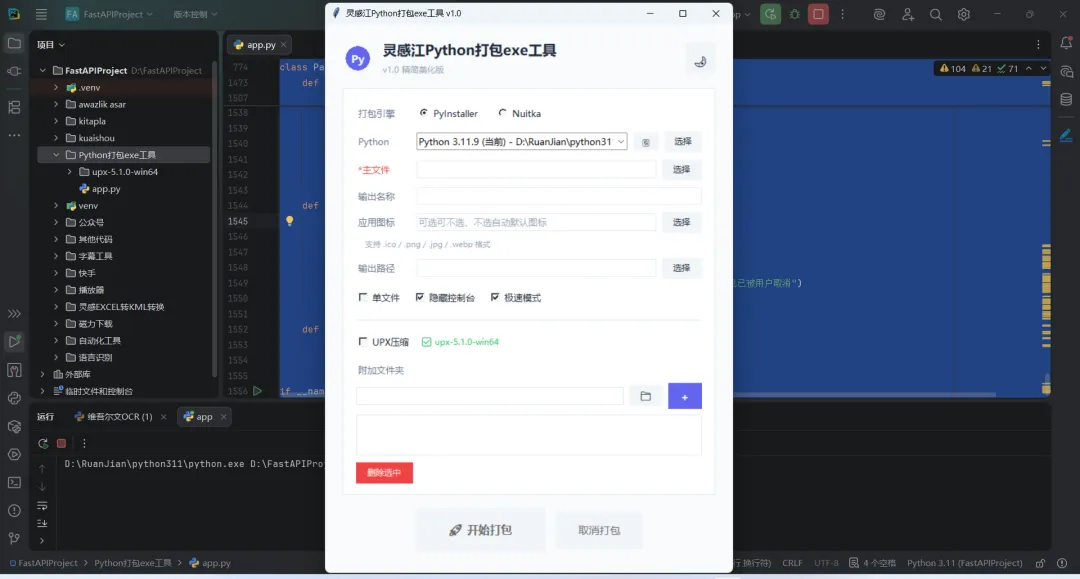Image resolution: width=1080 pixels, height=579 pixels.
Task: Expand the upx-5.1.0-win64 folder
Action: (70, 172)
